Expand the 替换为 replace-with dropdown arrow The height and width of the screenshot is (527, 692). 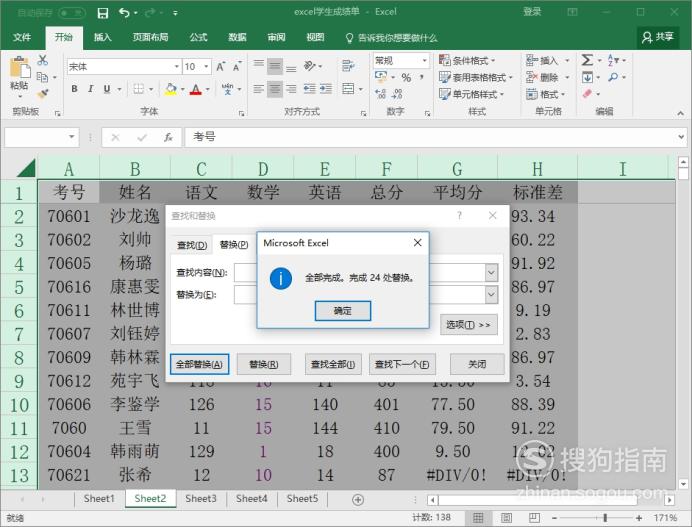(491, 294)
